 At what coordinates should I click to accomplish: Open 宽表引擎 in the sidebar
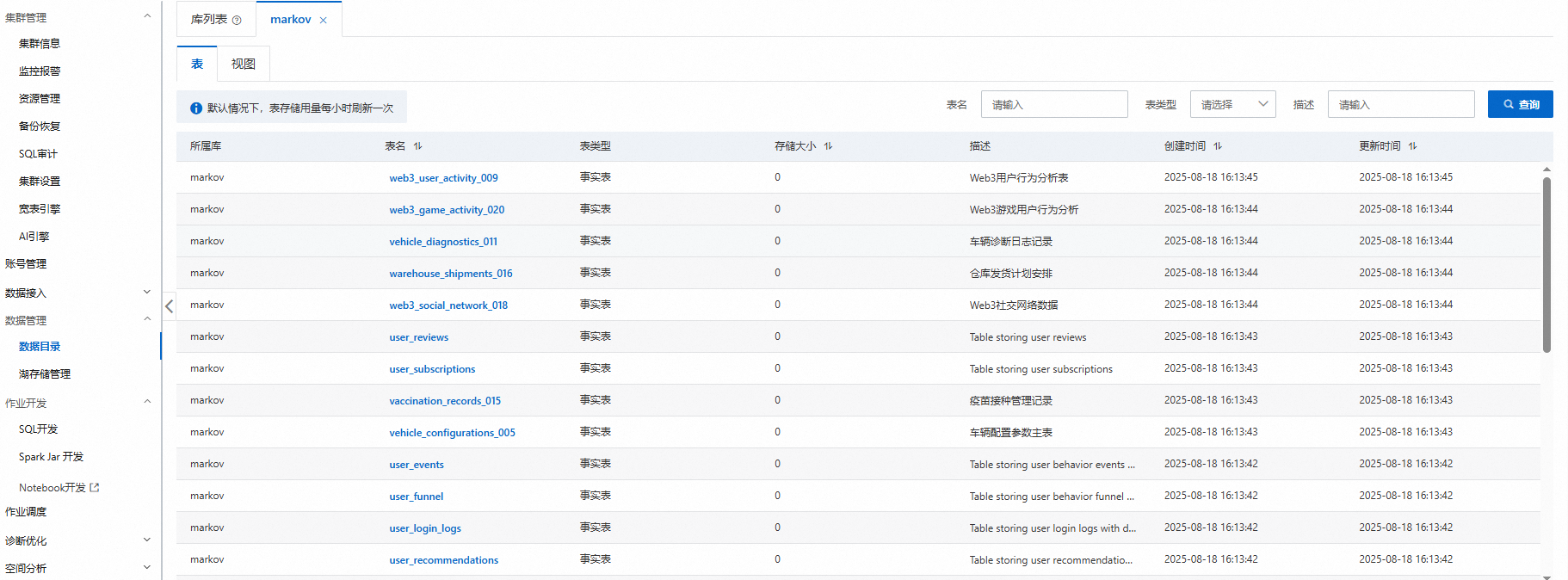[x=40, y=209]
